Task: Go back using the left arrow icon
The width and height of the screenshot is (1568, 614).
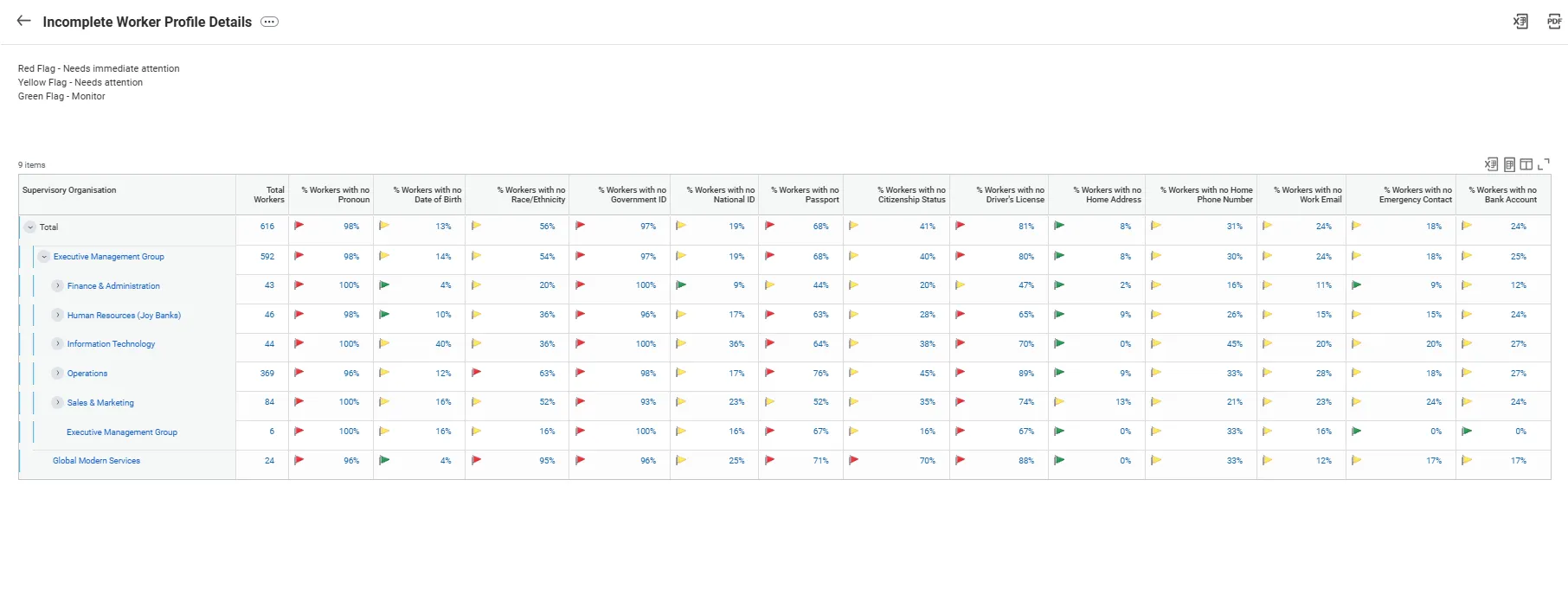Action: click(23, 21)
